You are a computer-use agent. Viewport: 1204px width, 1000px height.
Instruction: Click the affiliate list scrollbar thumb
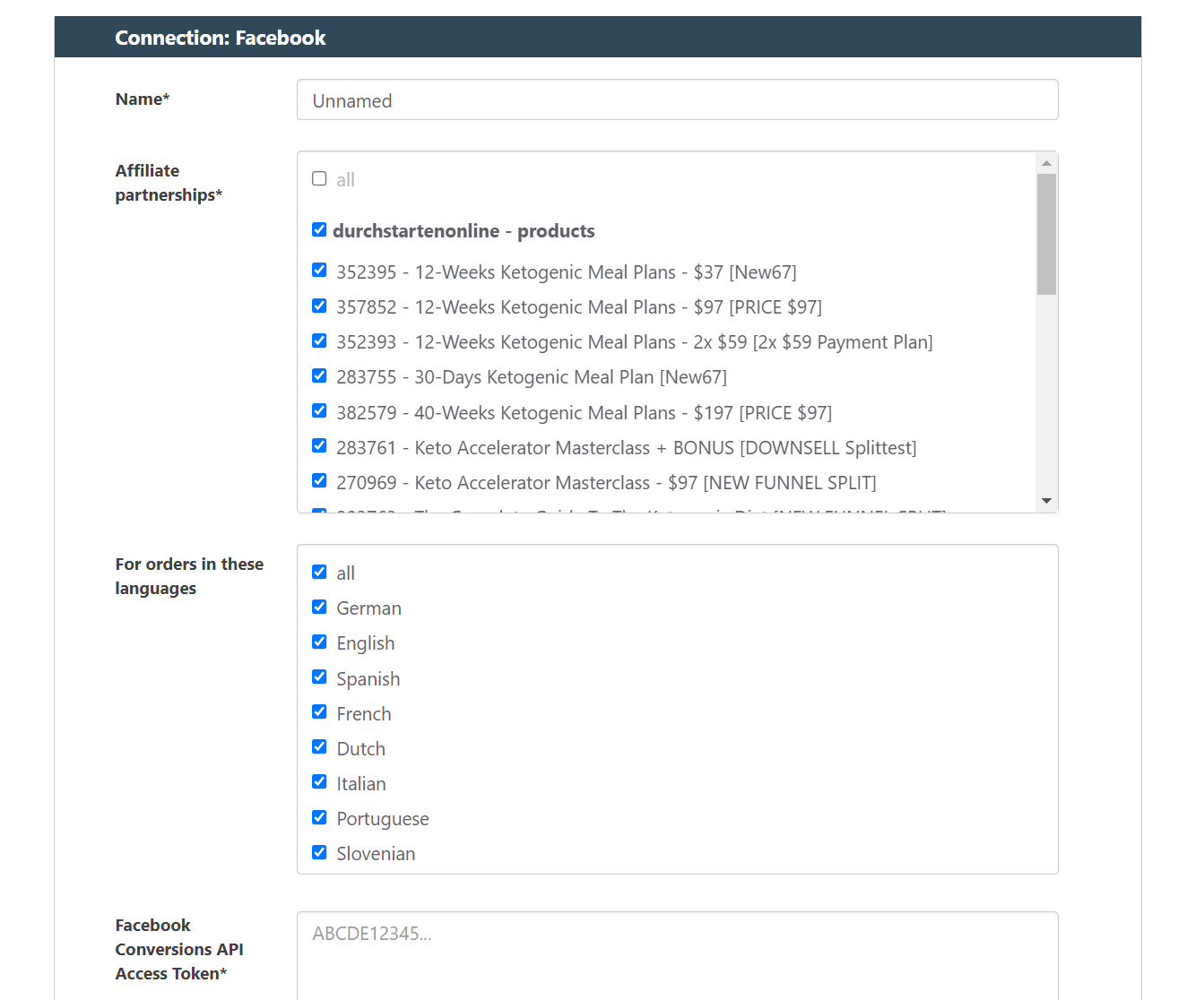click(x=1046, y=234)
